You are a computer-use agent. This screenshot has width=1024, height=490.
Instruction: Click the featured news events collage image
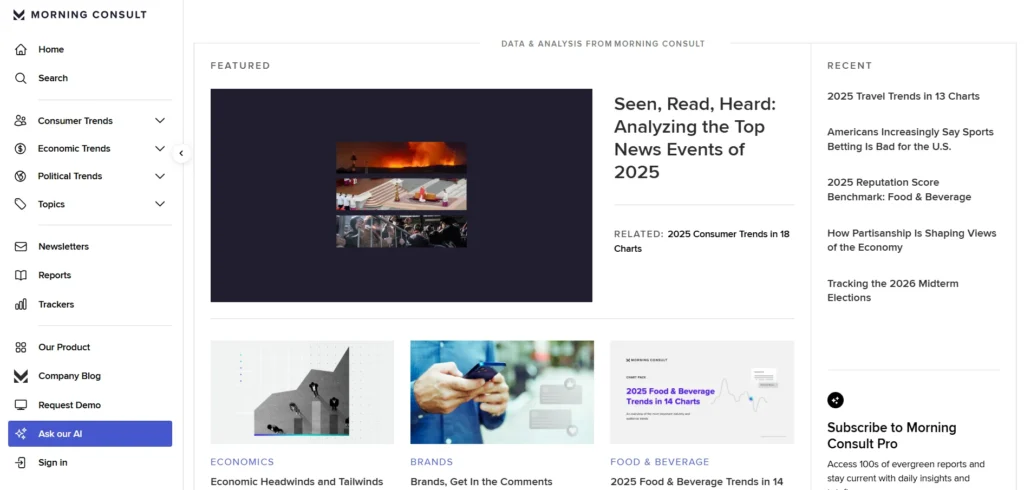tap(401, 195)
